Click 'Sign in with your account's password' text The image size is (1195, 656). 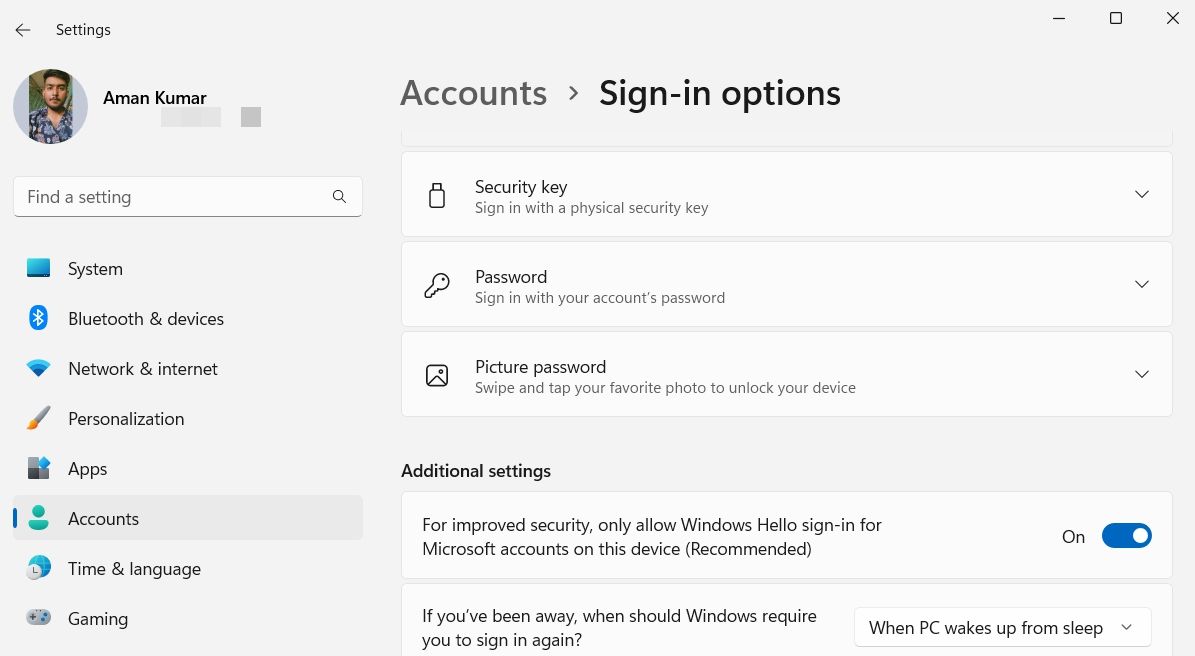tap(600, 298)
